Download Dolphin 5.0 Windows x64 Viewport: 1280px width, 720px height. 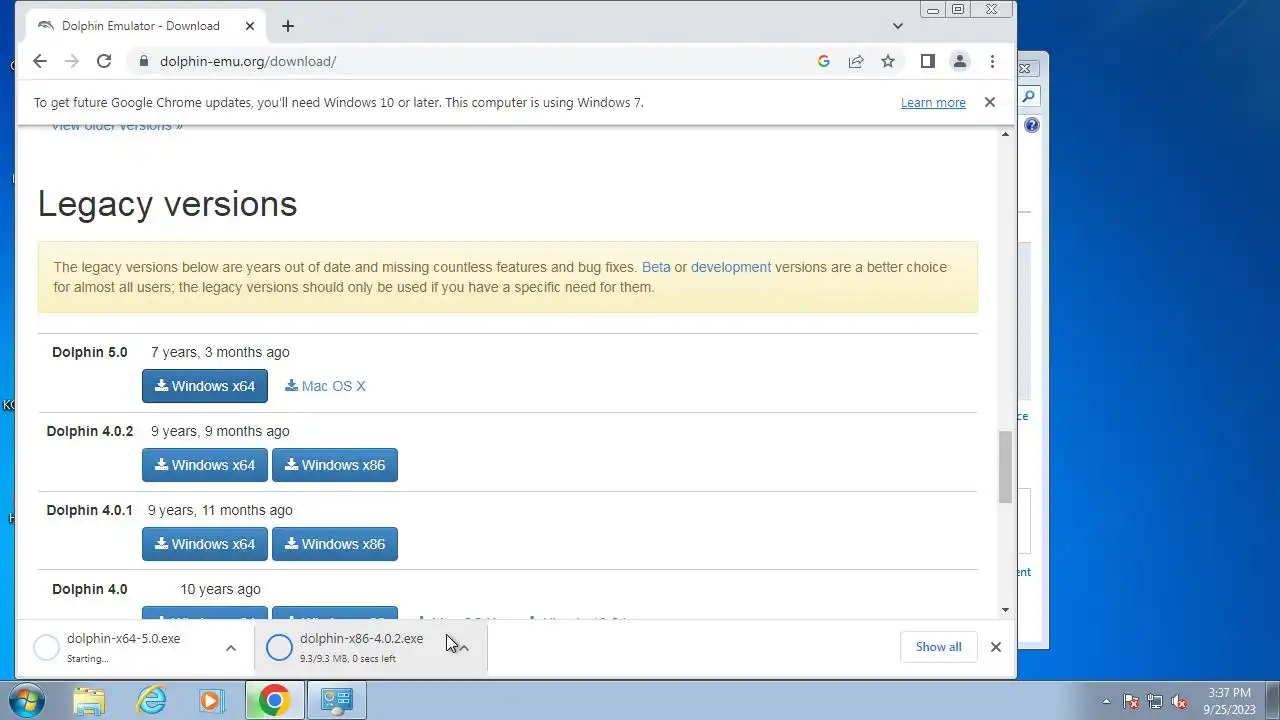pos(205,386)
